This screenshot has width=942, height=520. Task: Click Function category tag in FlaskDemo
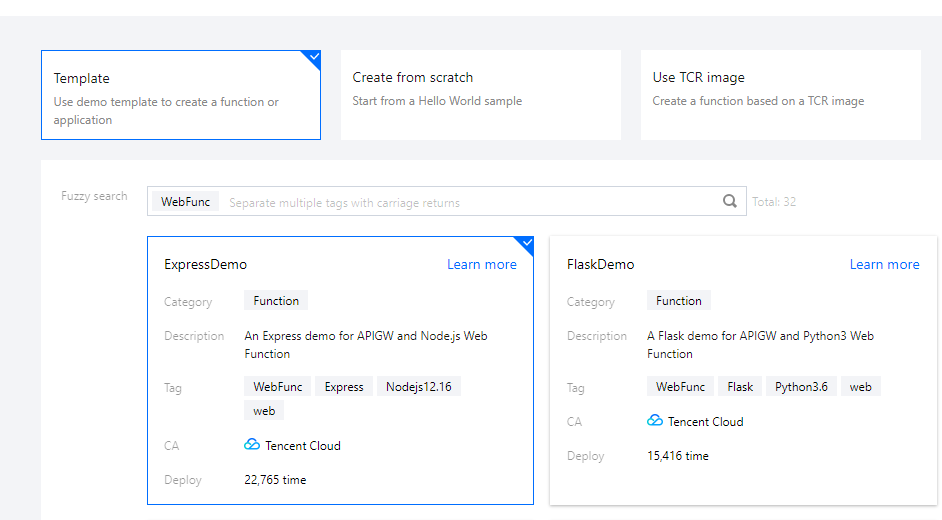tap(679, 301)
